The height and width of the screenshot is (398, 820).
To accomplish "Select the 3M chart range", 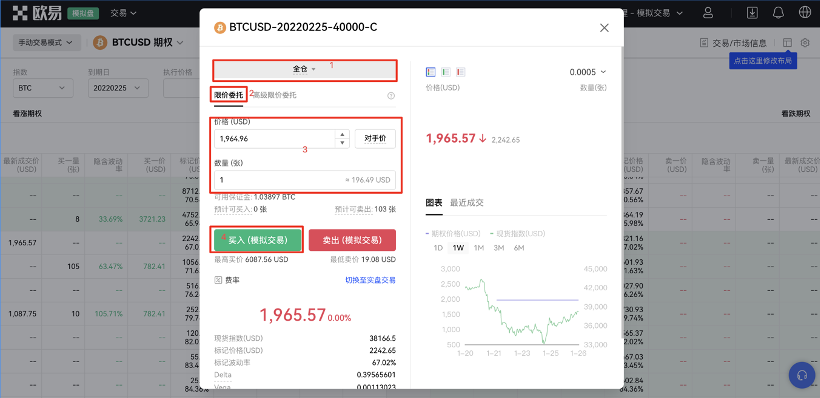I will pos(498,248).
